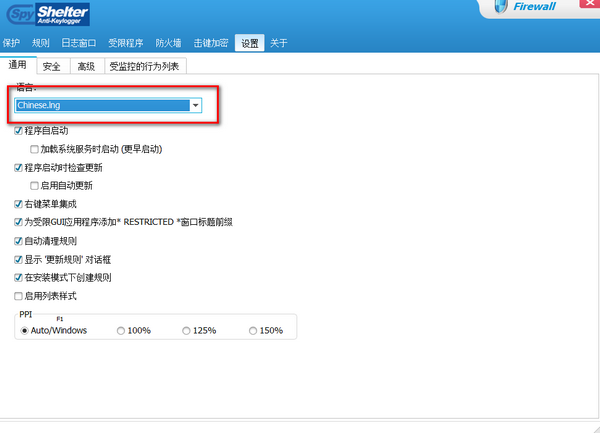
Task: Enable the 启用自动更新 checkbox
Action: pyautogui.click(x=34, y=186)
